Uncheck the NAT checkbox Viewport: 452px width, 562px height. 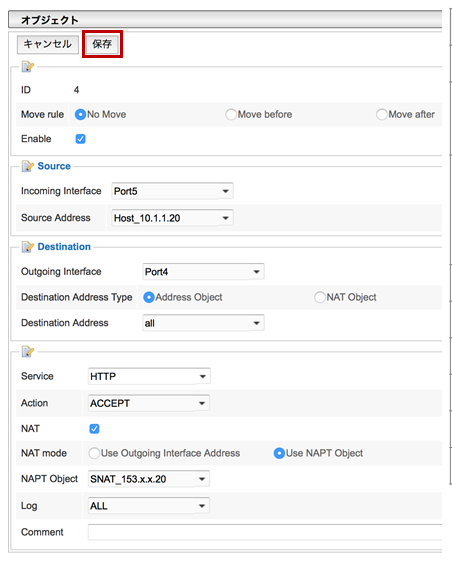tap(94, 429)
